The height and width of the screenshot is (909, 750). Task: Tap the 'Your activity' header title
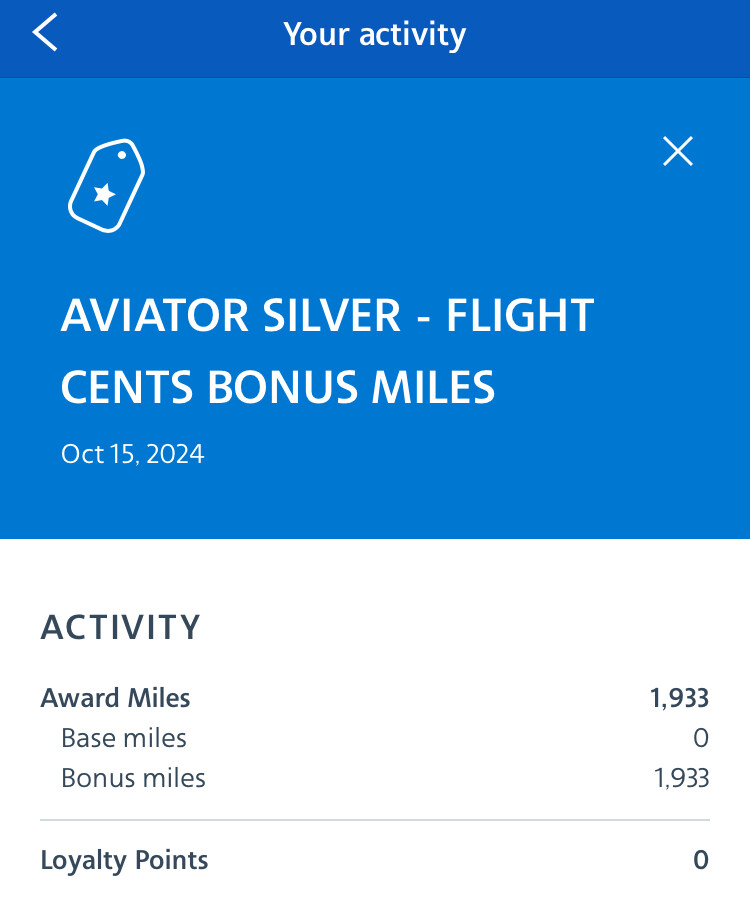pyautogui.click(x=374, y=34)
